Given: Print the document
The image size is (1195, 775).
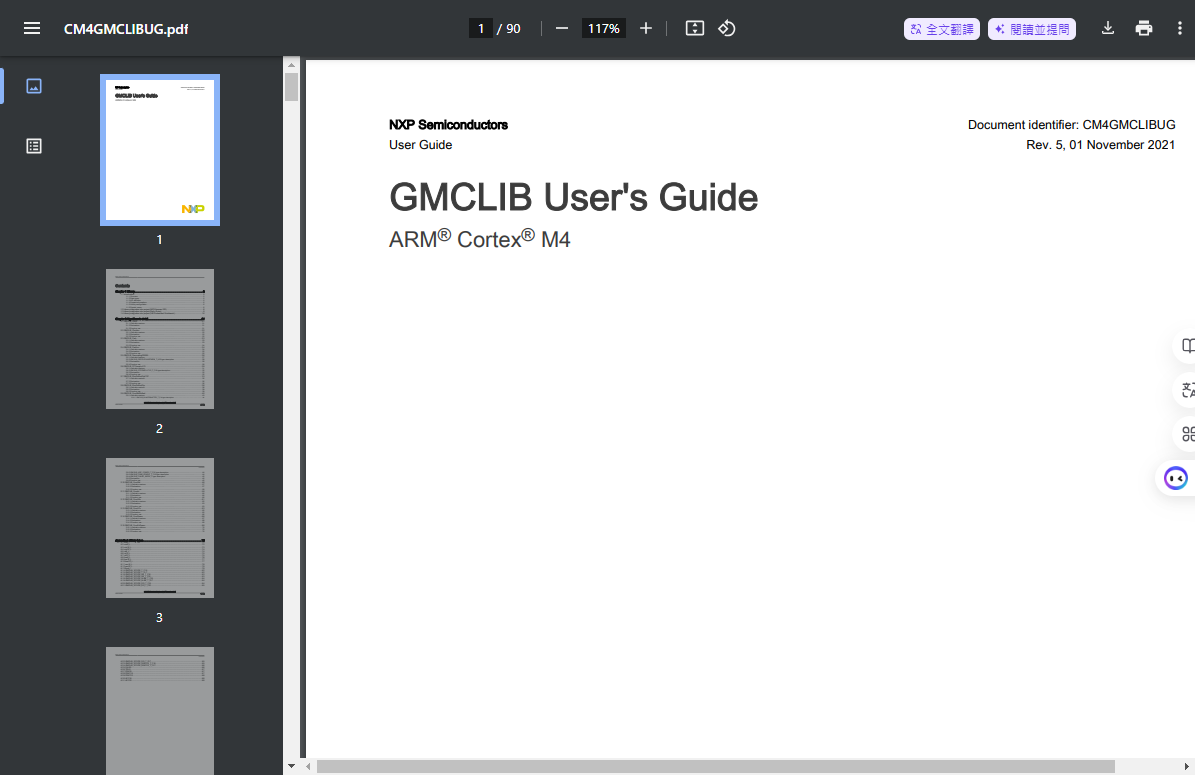Looking at the screenshot, I should pyautogui.click(x=1143, y=28).
